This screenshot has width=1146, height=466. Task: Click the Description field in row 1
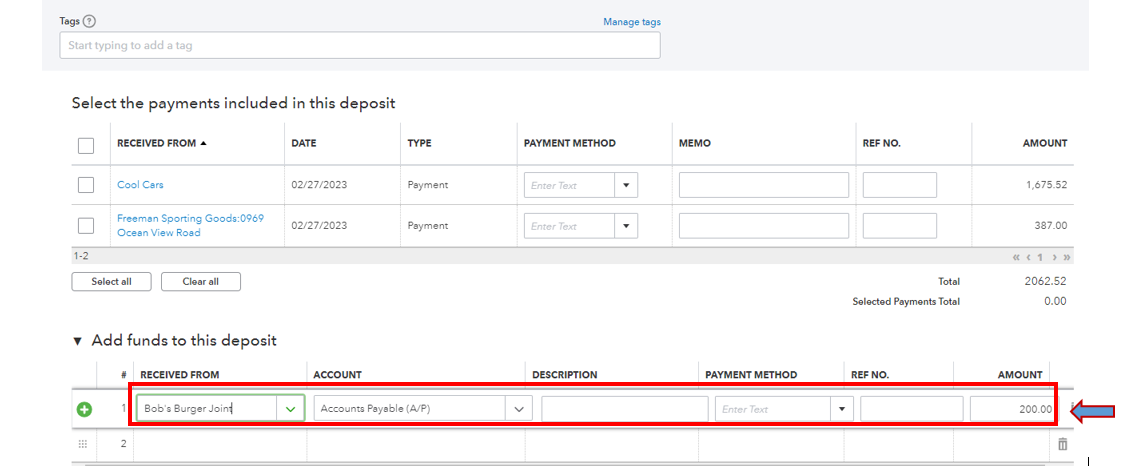tap(624, 409)
